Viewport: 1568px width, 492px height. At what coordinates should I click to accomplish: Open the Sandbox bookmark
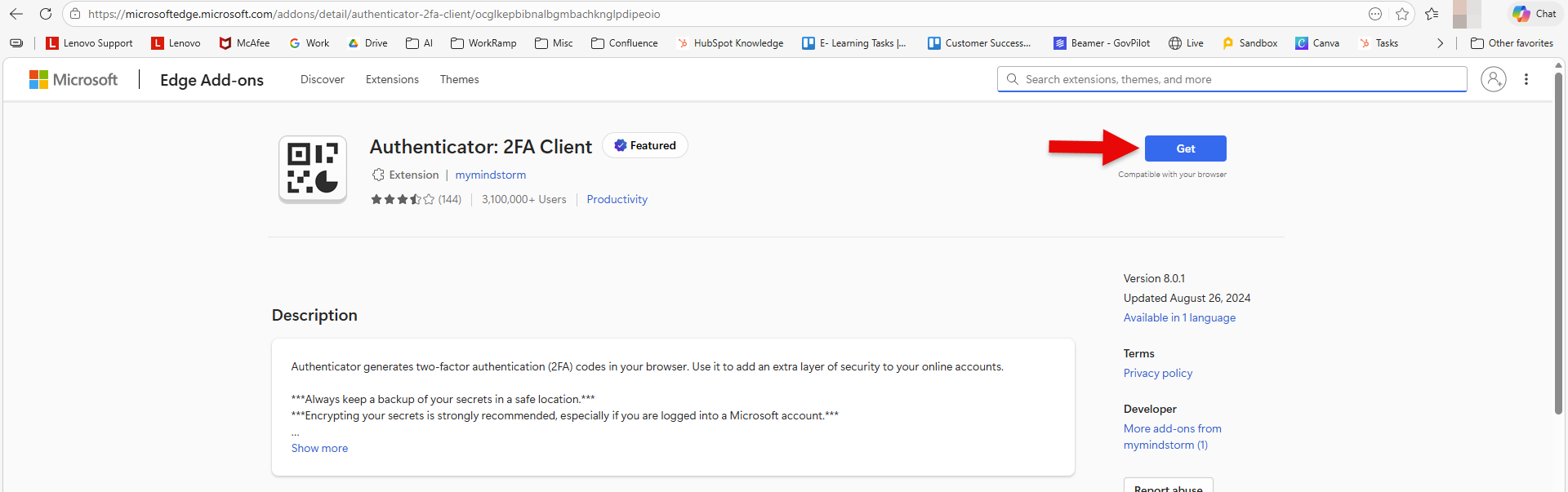coord(1249,43)
